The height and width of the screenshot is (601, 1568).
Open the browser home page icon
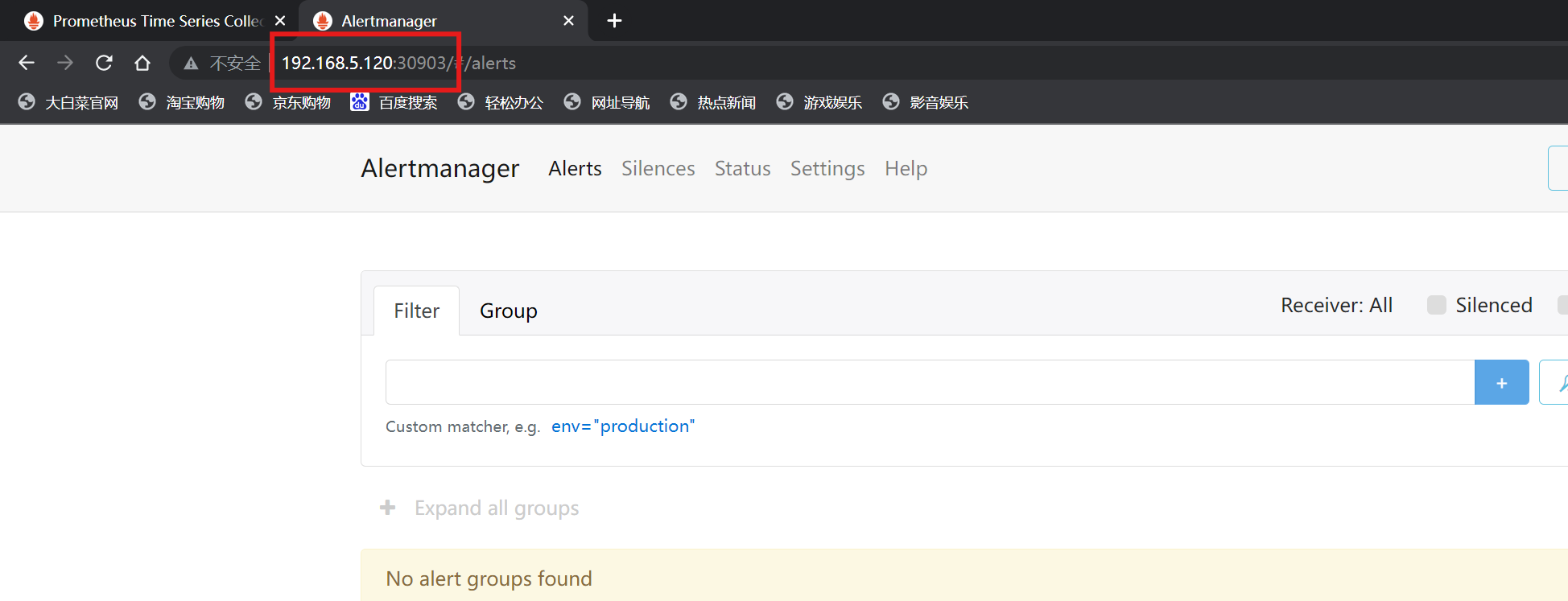(142, 63)
